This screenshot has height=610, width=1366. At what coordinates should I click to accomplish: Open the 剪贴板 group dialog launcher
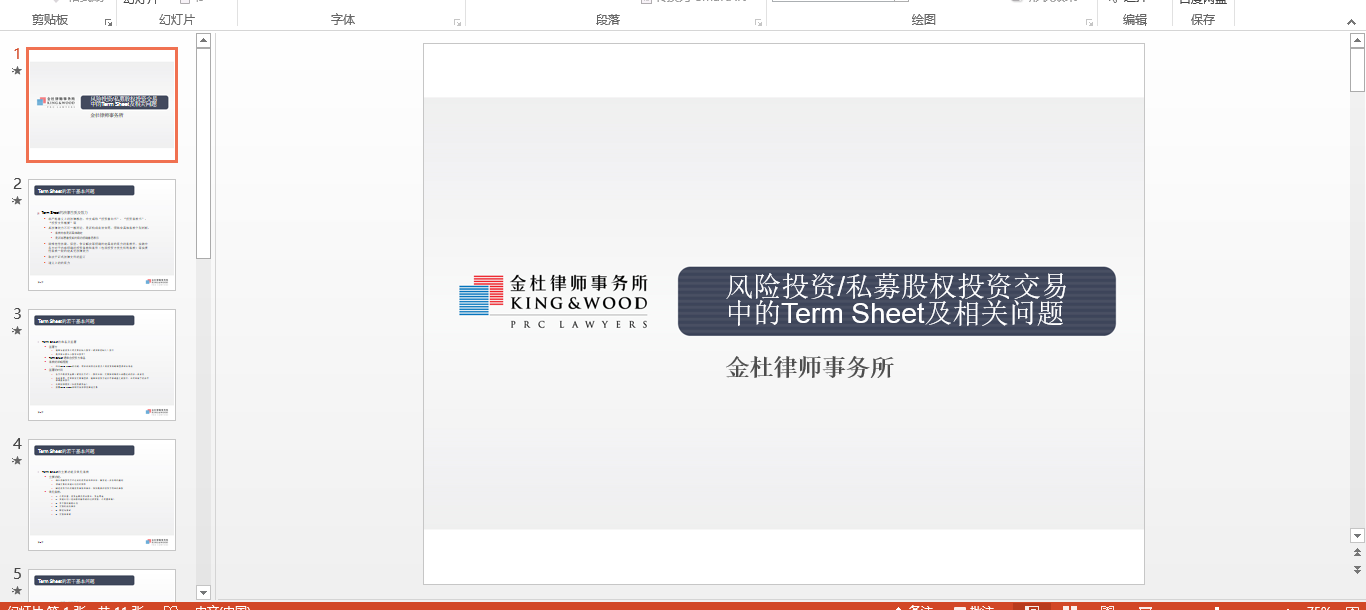(x=108, y=21)
